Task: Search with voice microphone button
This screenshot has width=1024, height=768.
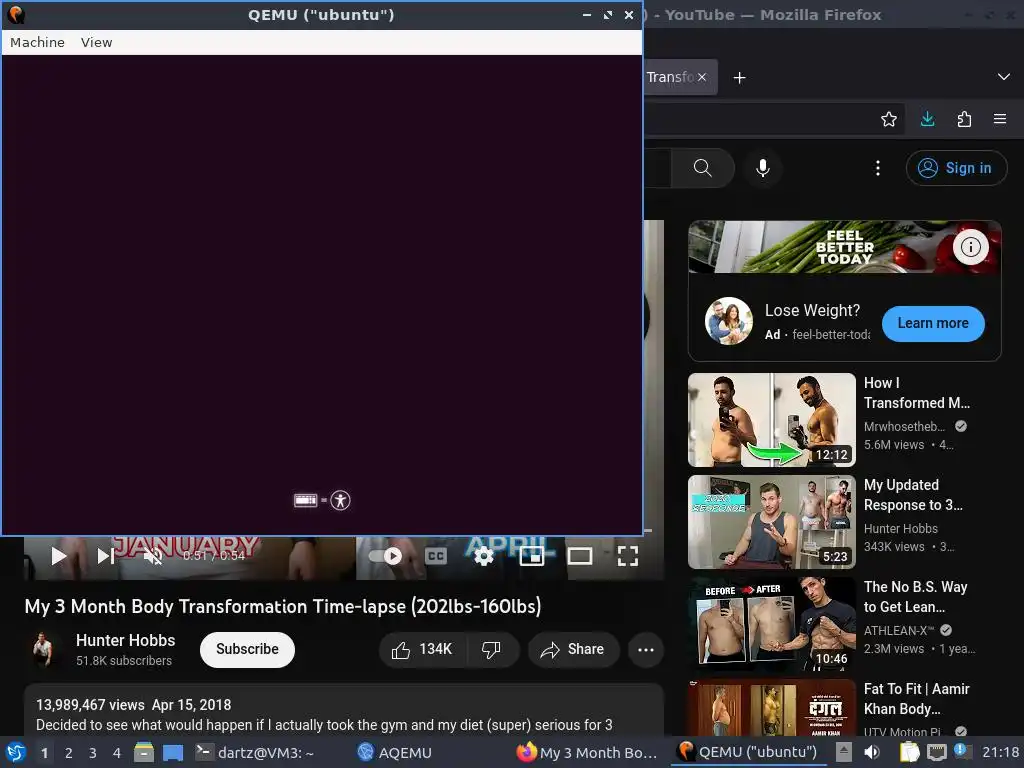Action: (763, 168)
